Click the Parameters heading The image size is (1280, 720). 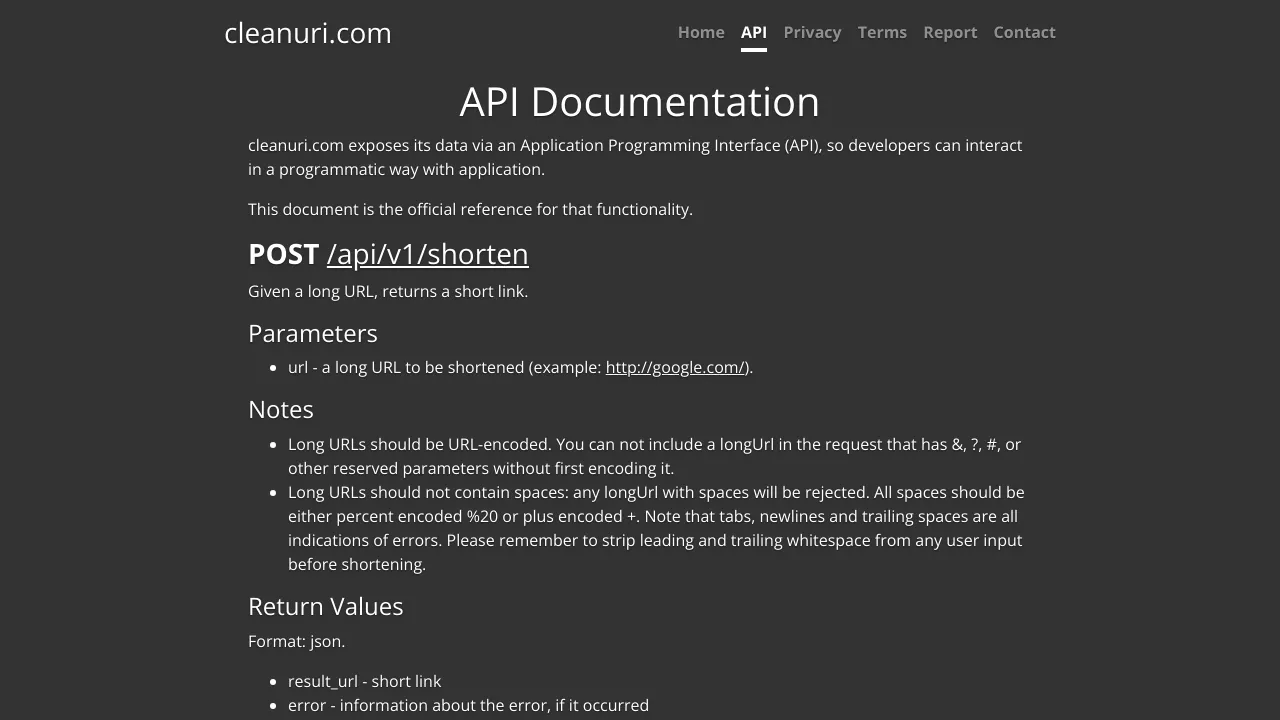click(x=313, y=333)
